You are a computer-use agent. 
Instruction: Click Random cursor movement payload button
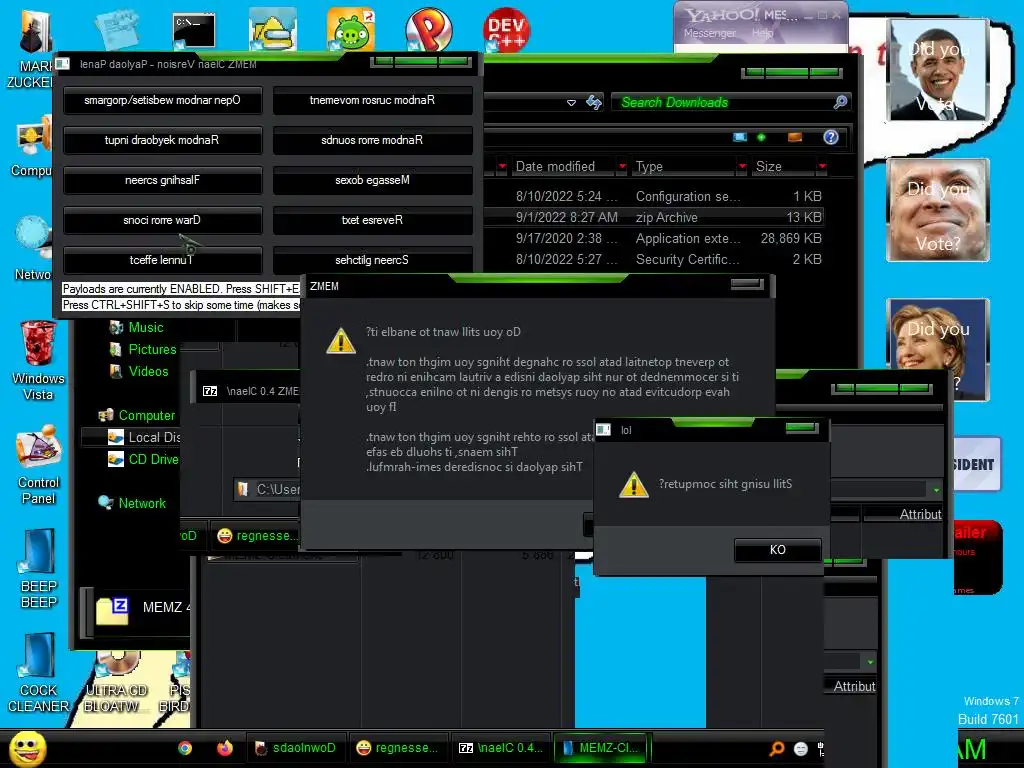[372, 101]
